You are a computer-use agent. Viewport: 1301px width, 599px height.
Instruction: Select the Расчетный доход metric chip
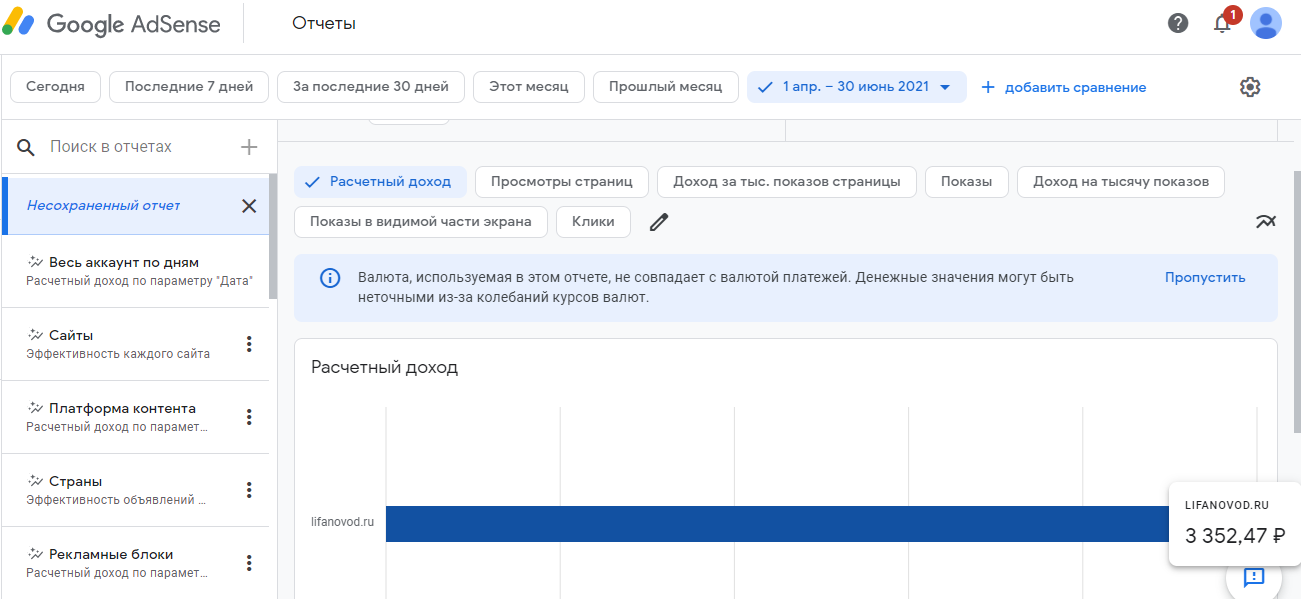[x=380, y=182]
